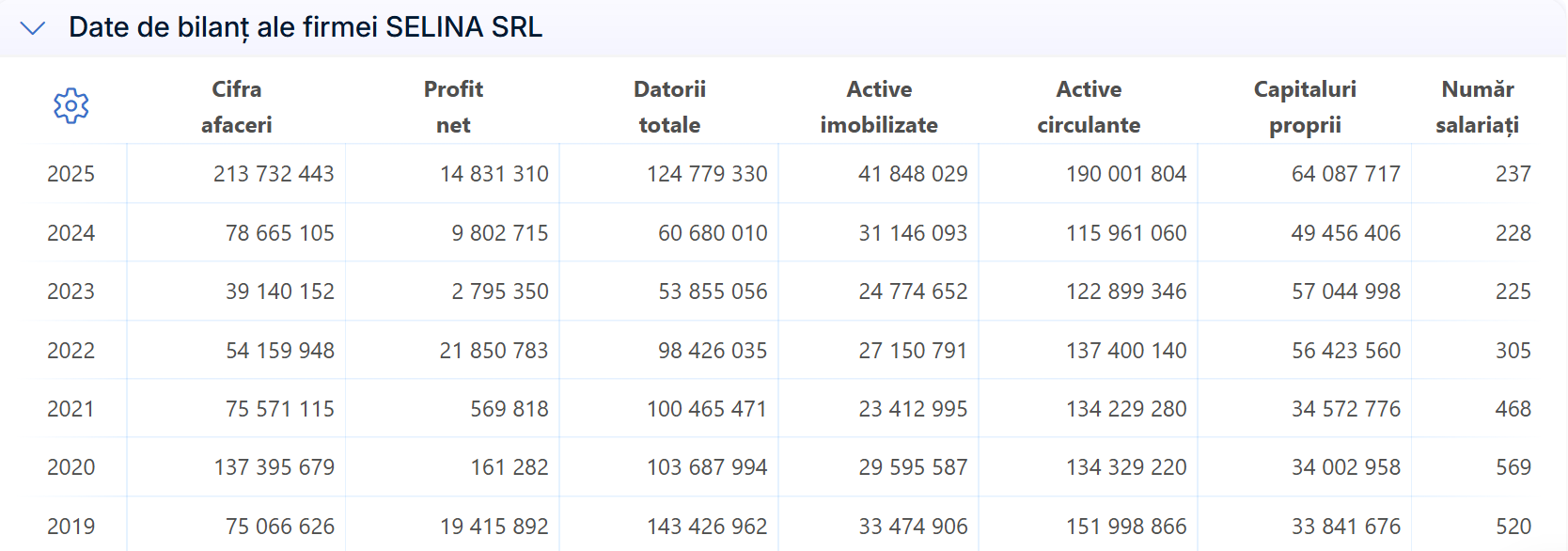This screenshot has width=1568, height=551.
Task: Click employee count 228
Action: pos(1513,233)
